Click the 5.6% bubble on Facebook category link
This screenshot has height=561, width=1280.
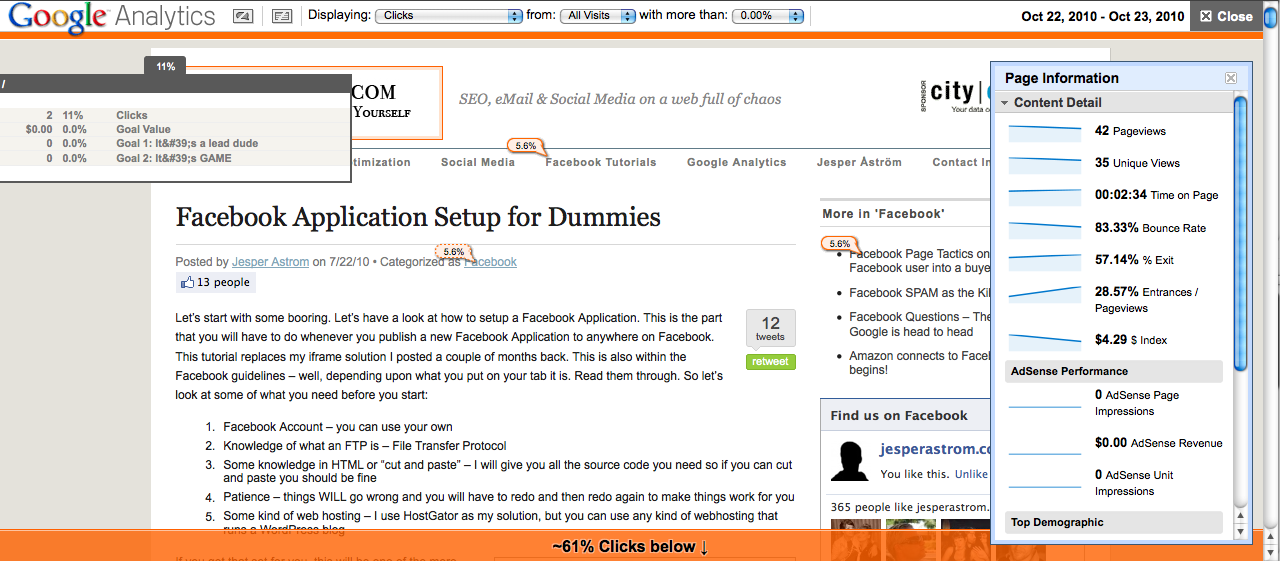[454, 253]
